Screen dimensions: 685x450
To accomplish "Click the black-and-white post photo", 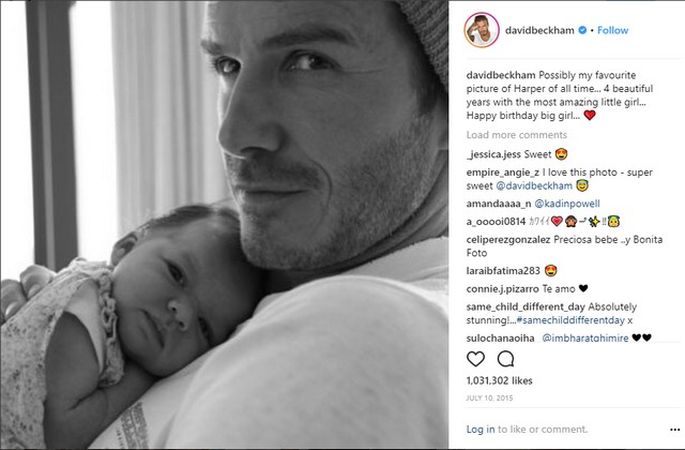I will 224,225.
